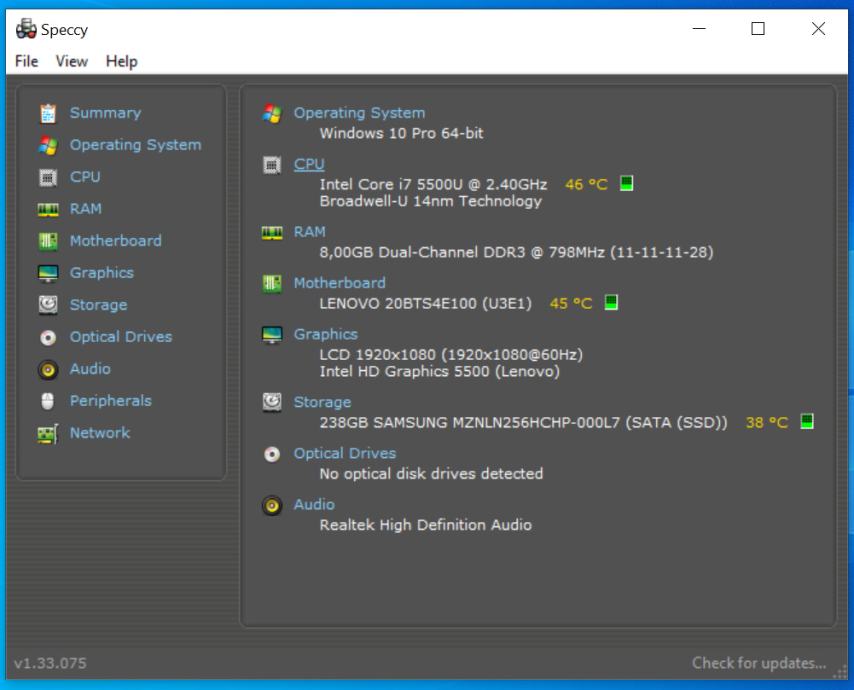Open the Help menu

click(x=121, y=61)
